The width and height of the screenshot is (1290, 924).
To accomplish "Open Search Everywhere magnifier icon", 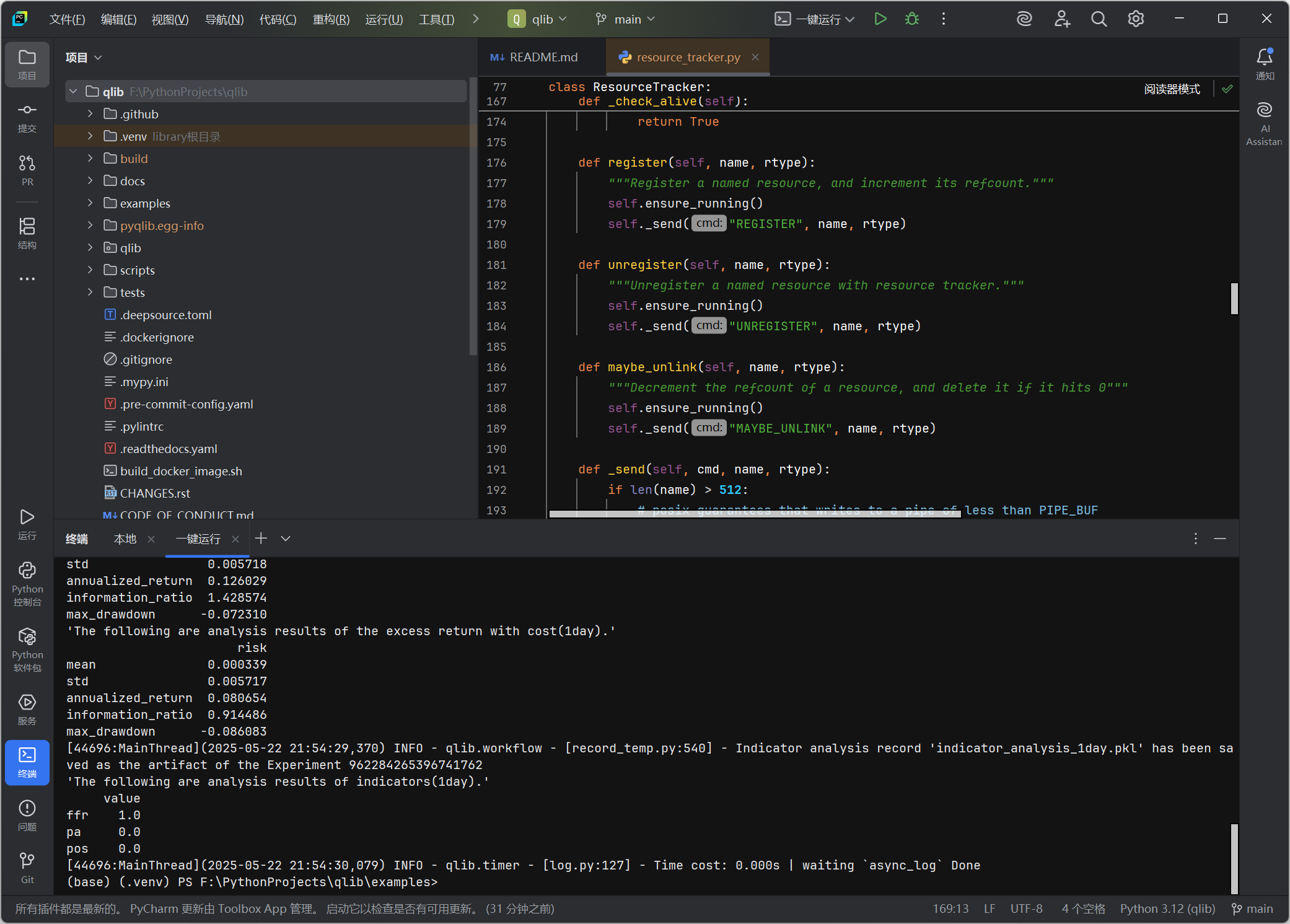I will [x=1099, y=19].
